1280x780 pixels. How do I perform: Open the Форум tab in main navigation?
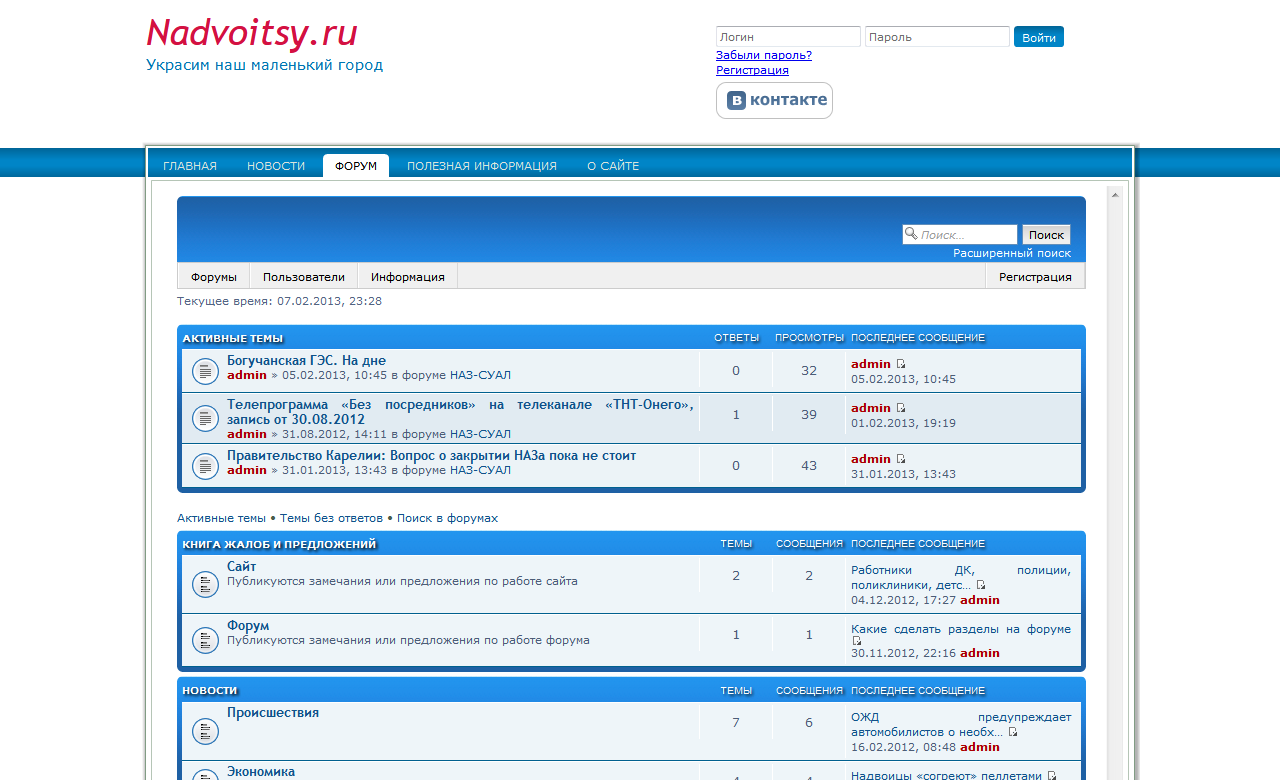click(x=356, y=166)
